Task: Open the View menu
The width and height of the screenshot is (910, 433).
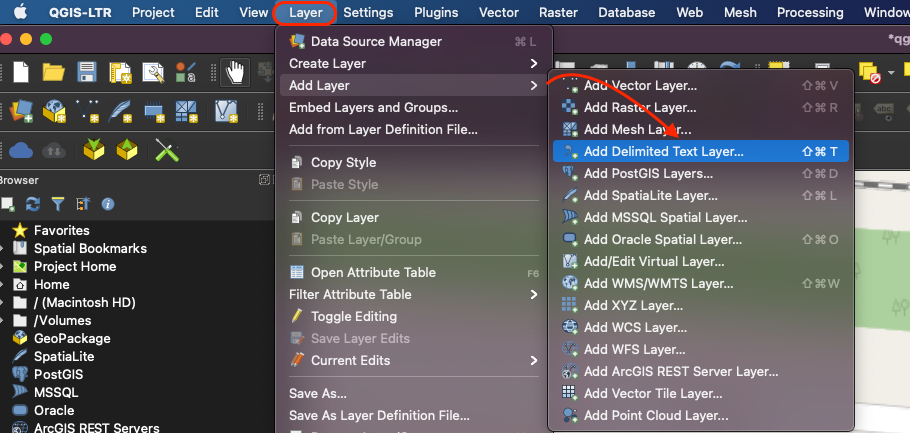Action: (254, 12)
